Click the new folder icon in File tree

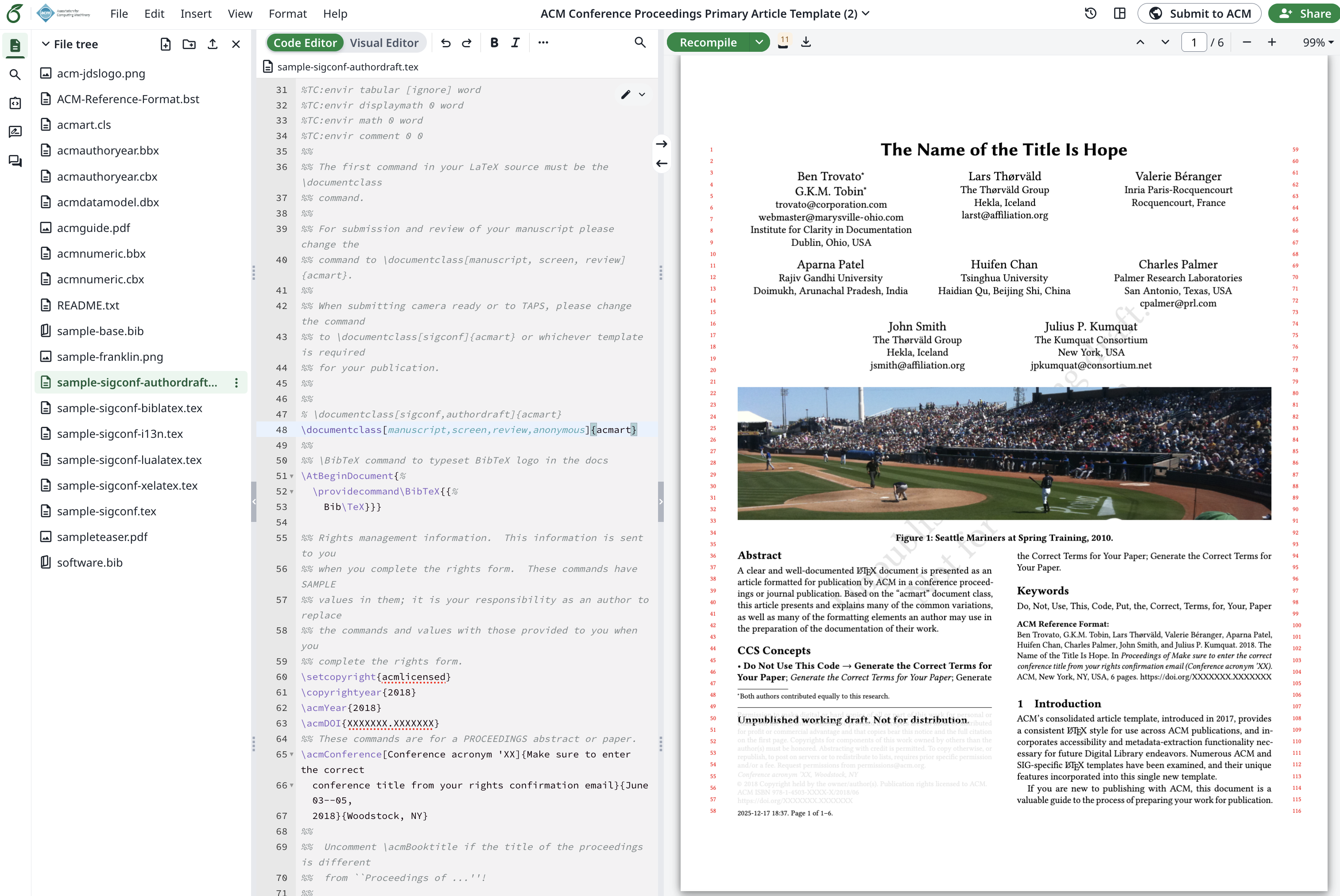click(x=189, y=44)
